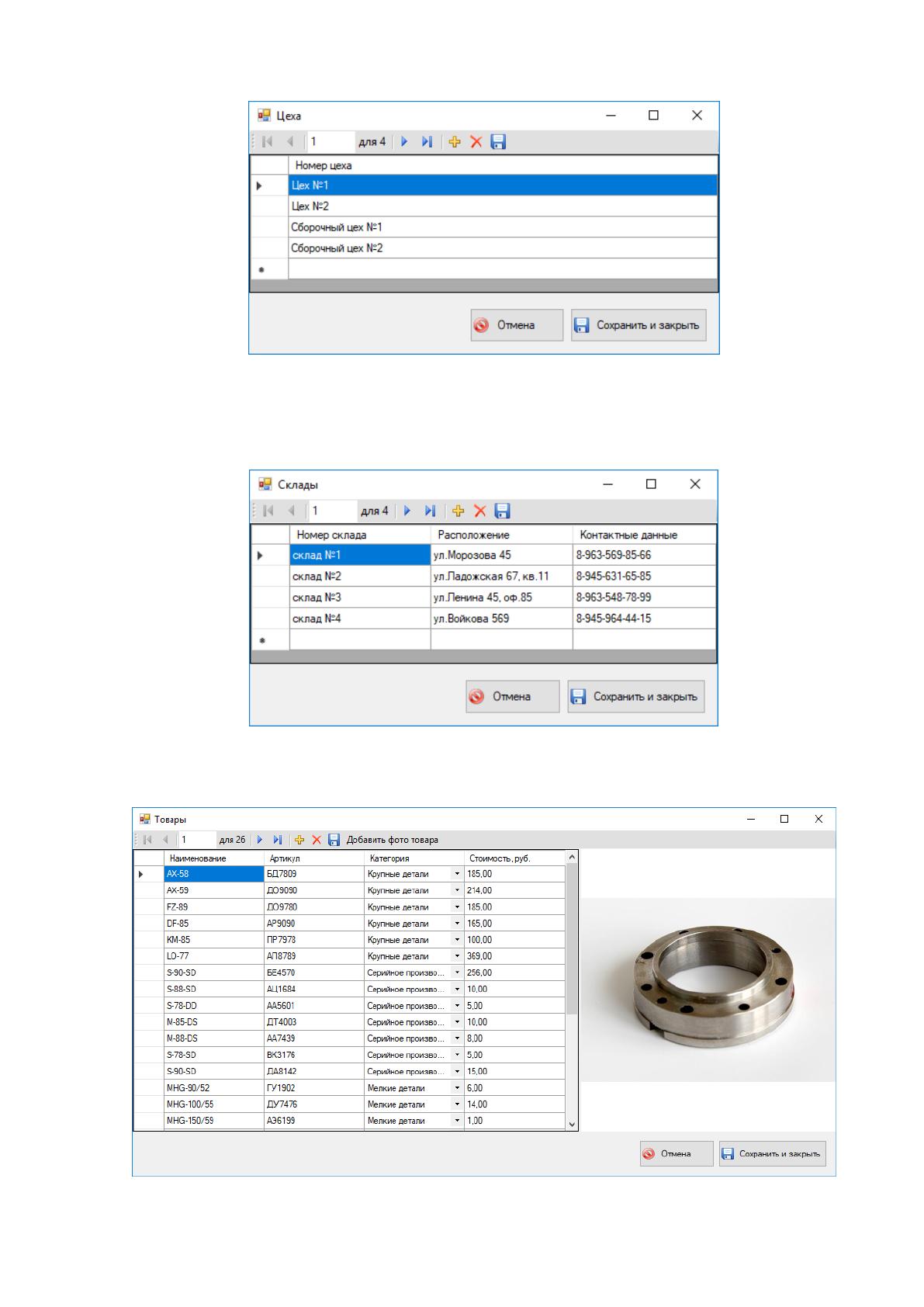Jump to last record in Цеха navigator
This screenshot has width=924, height=1307.
(x=427, y=142)
